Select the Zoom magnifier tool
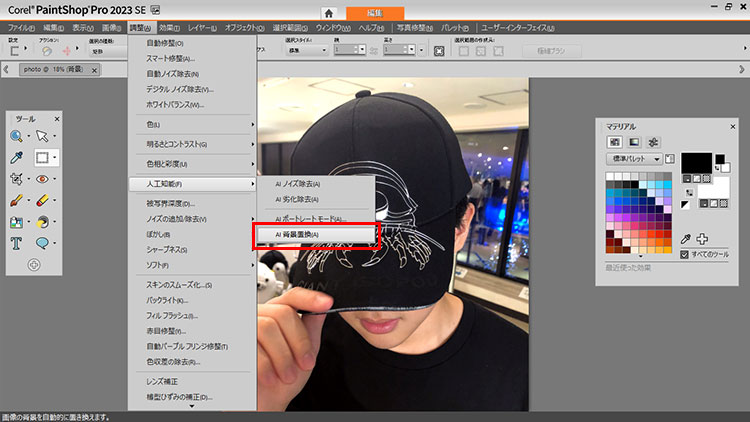Screen dimensions: 750x422 click(17, 136)
